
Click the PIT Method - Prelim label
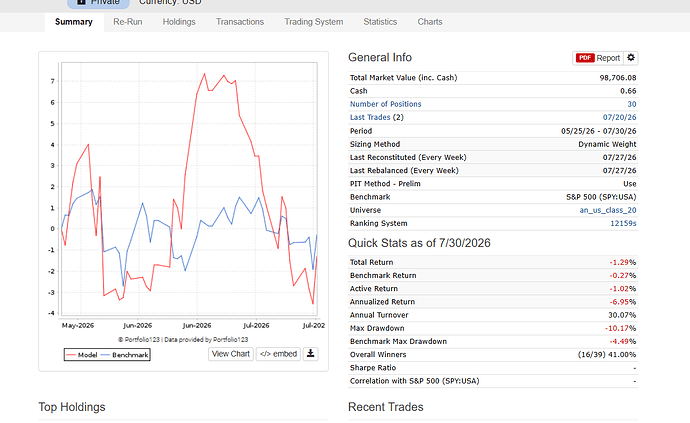pos(385,184)
